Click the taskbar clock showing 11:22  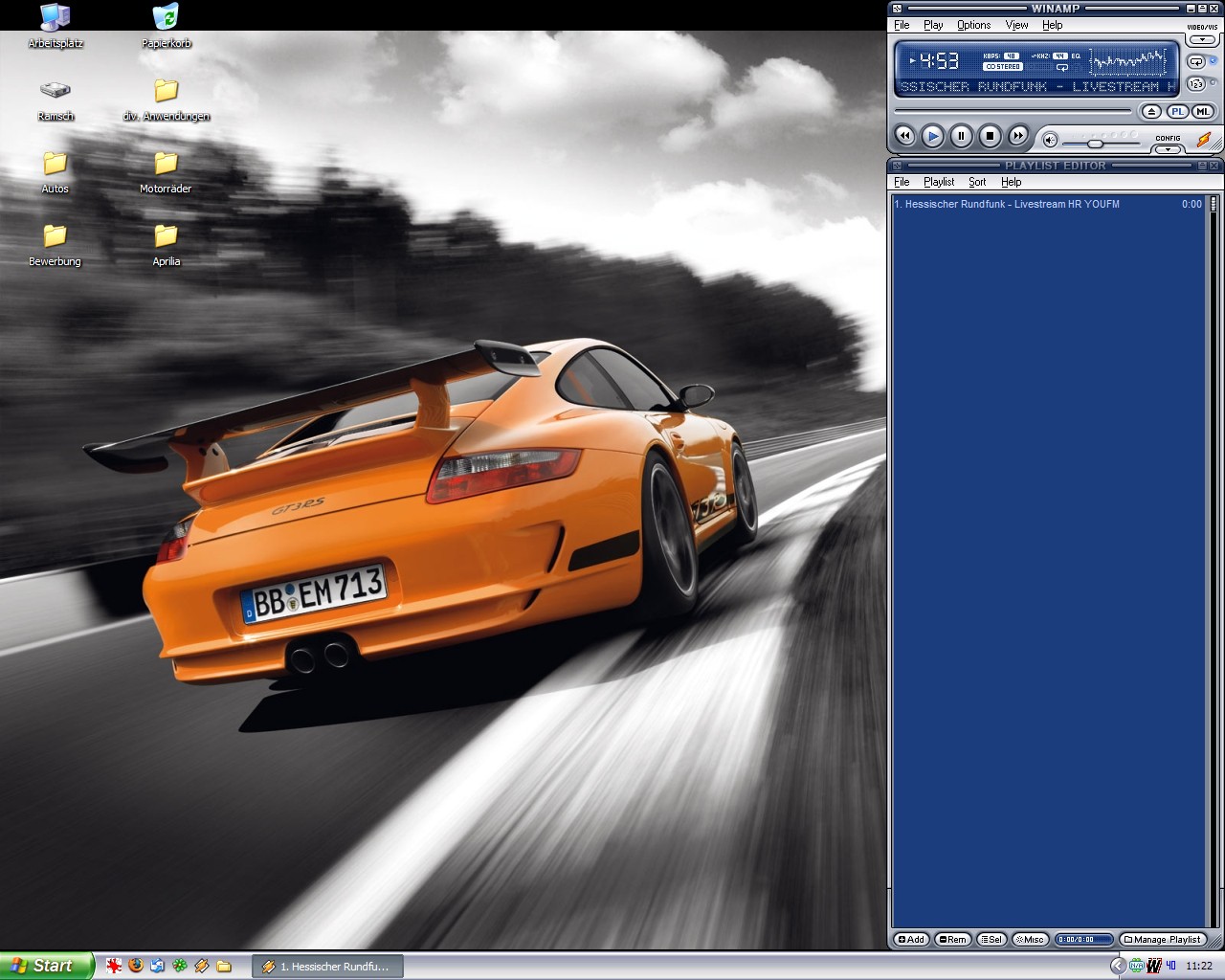tap(1199, 967)
